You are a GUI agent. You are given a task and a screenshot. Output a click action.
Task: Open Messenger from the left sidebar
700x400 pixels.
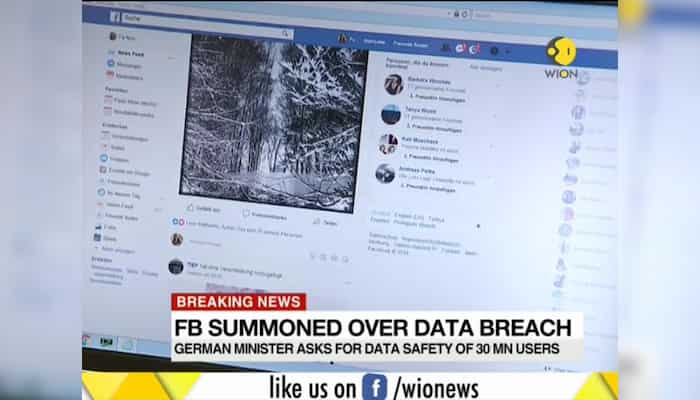[x=125, y=65]
